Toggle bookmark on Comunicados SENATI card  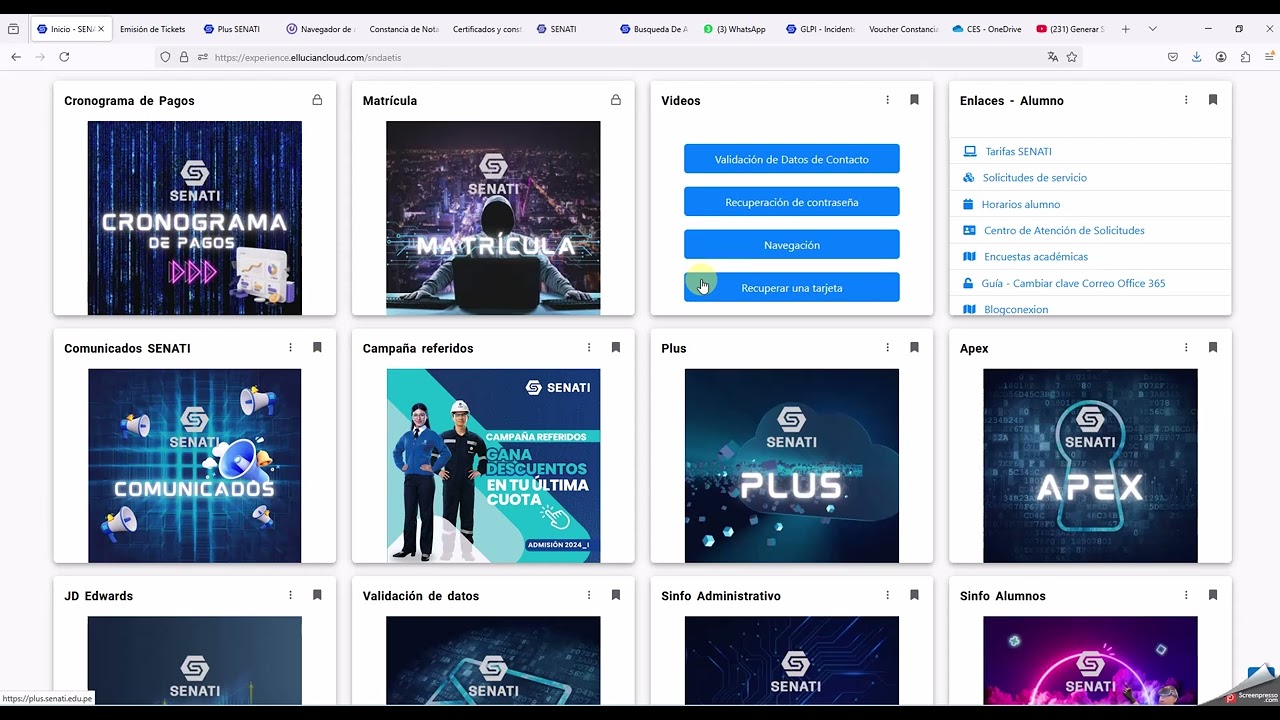317,348
